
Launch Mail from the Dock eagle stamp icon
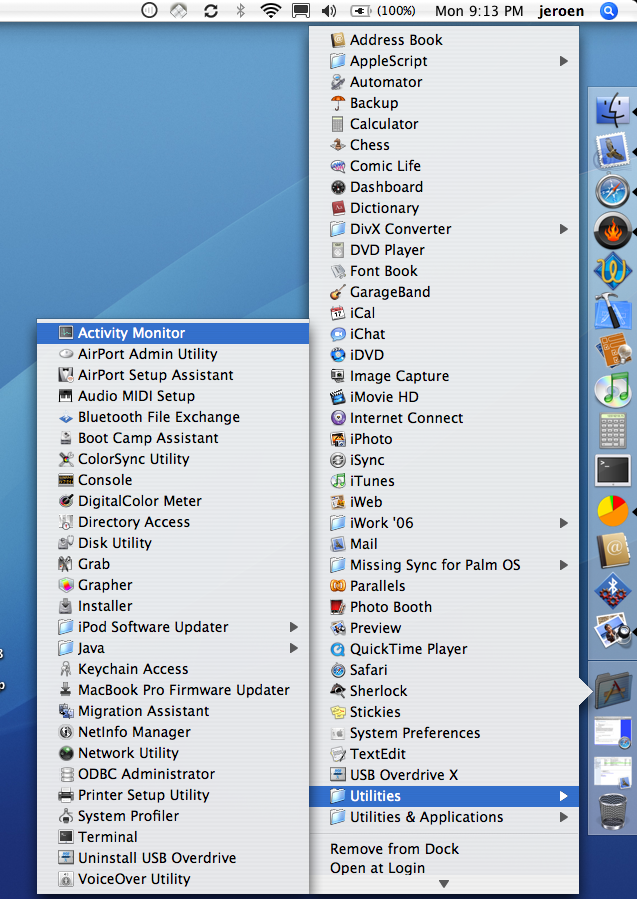click(x=613, y=151)
